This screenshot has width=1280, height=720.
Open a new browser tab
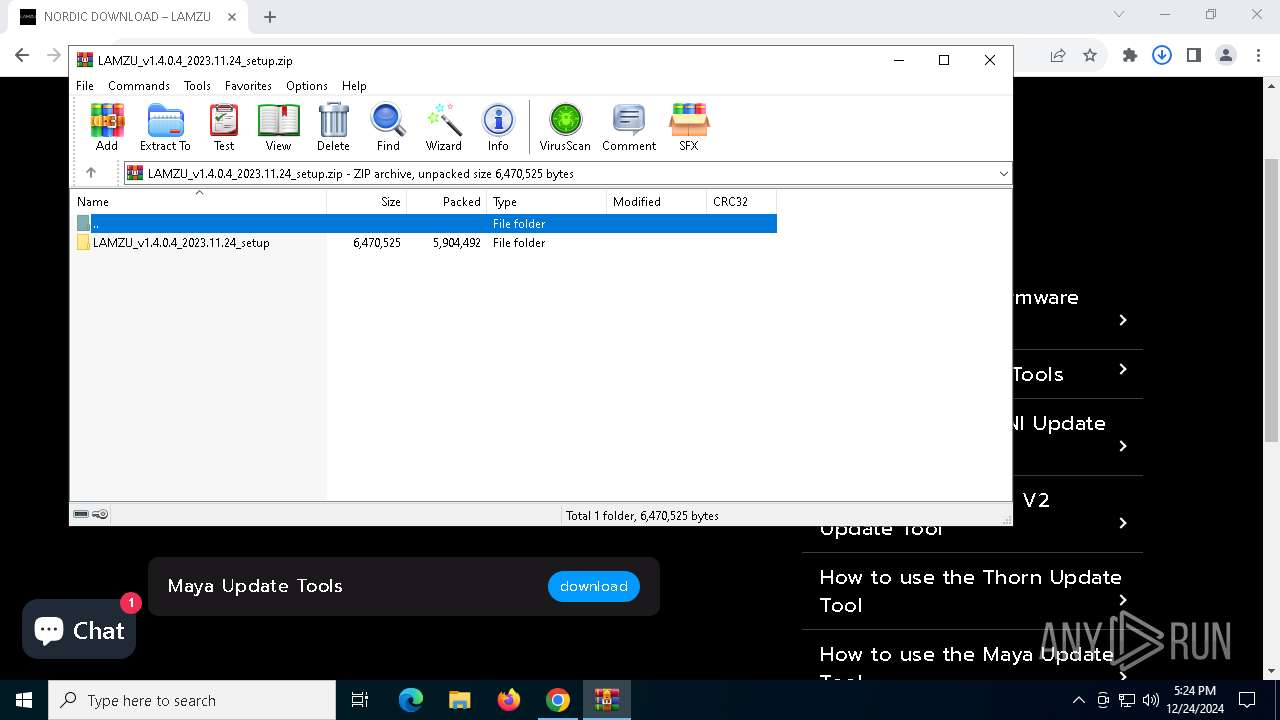(x=270, y=17)
